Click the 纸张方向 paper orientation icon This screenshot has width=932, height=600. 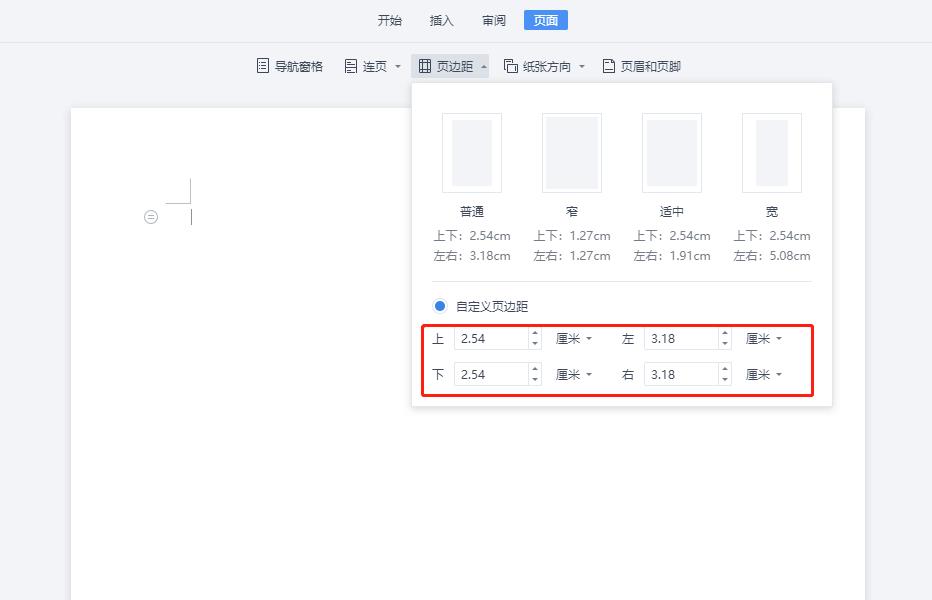(511, 66)
